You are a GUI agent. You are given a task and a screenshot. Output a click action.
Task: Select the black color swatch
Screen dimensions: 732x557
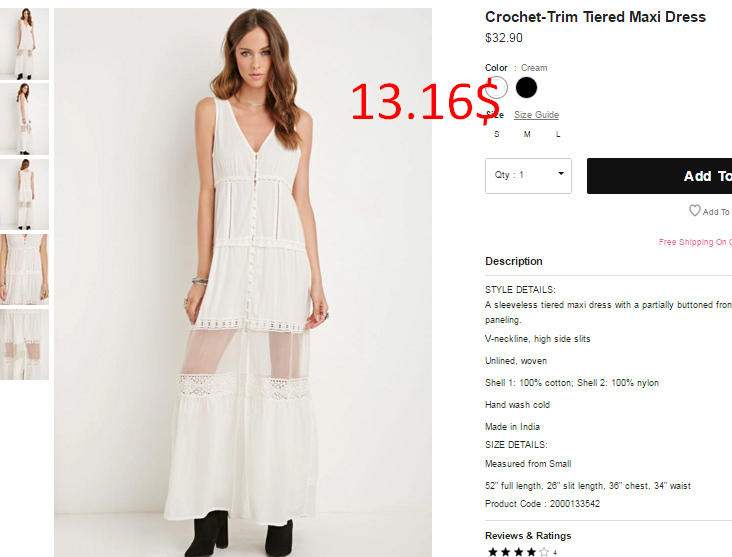526,88
